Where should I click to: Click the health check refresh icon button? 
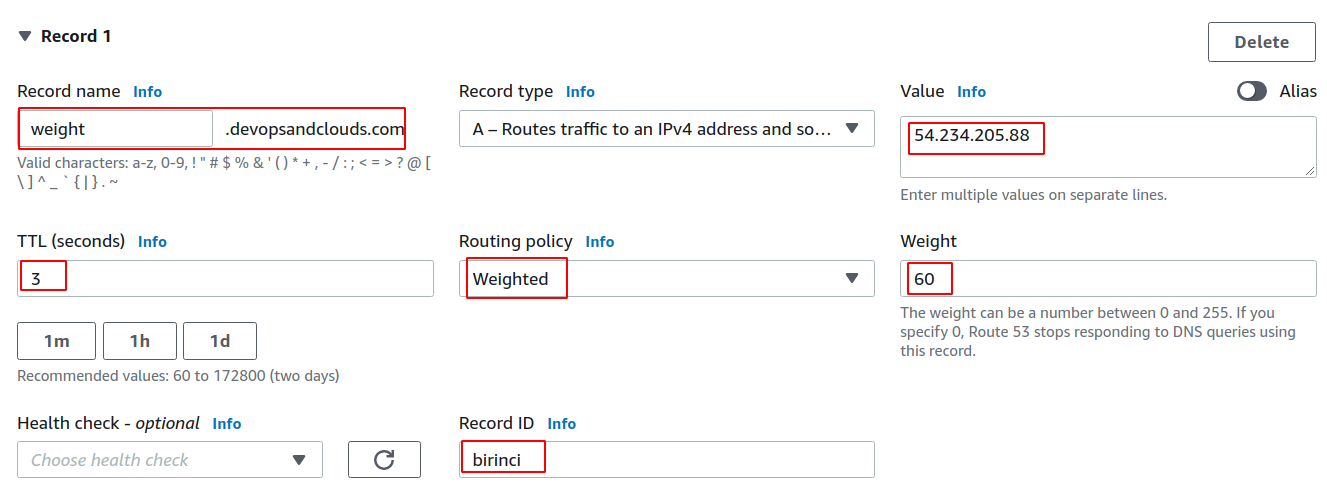coord(384,460)
